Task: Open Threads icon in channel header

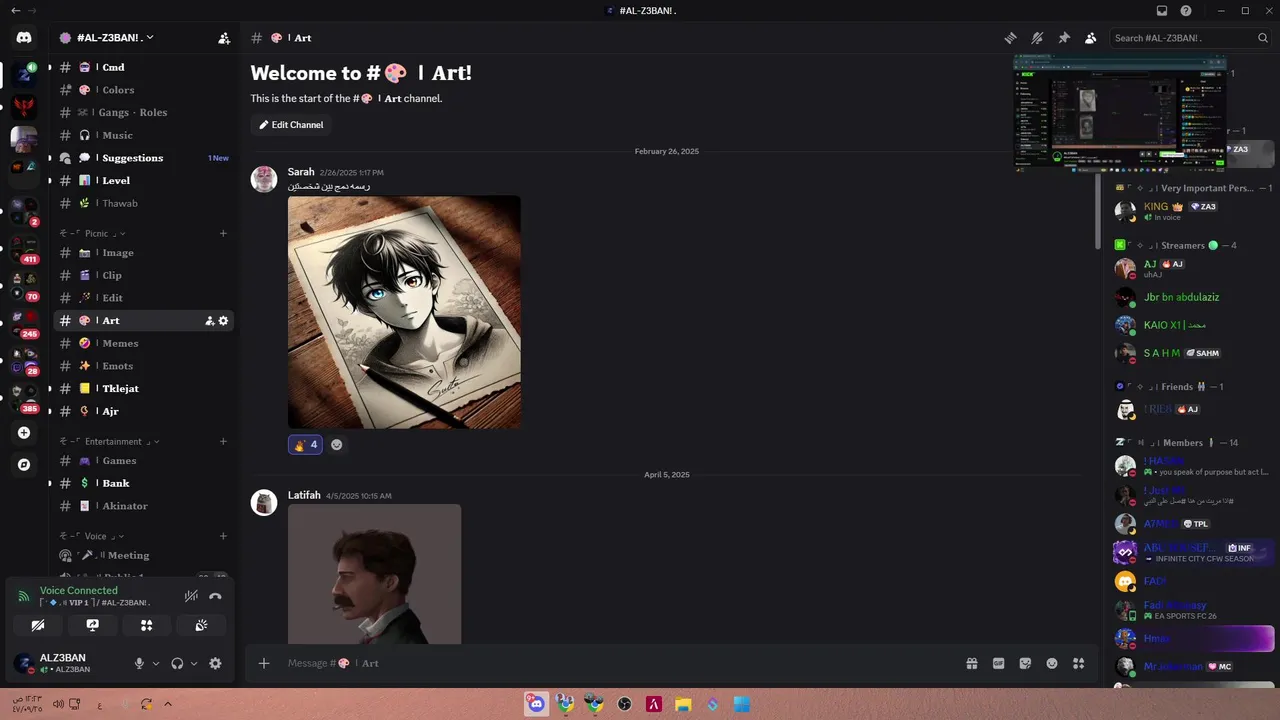Action: click(x=1011, y=38)
